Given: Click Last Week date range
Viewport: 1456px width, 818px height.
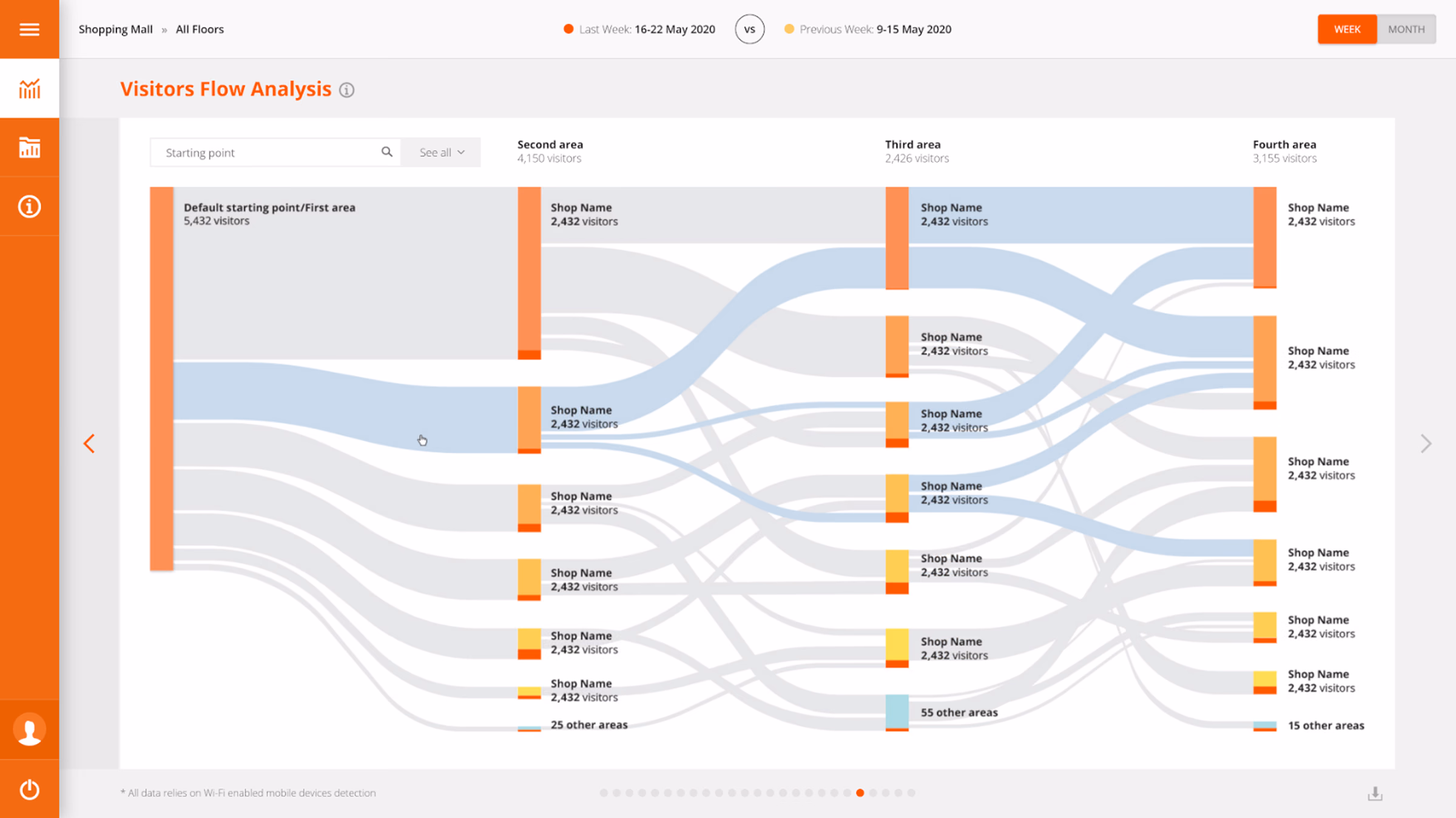Looking at the screenshot, I should pos(639,29).
